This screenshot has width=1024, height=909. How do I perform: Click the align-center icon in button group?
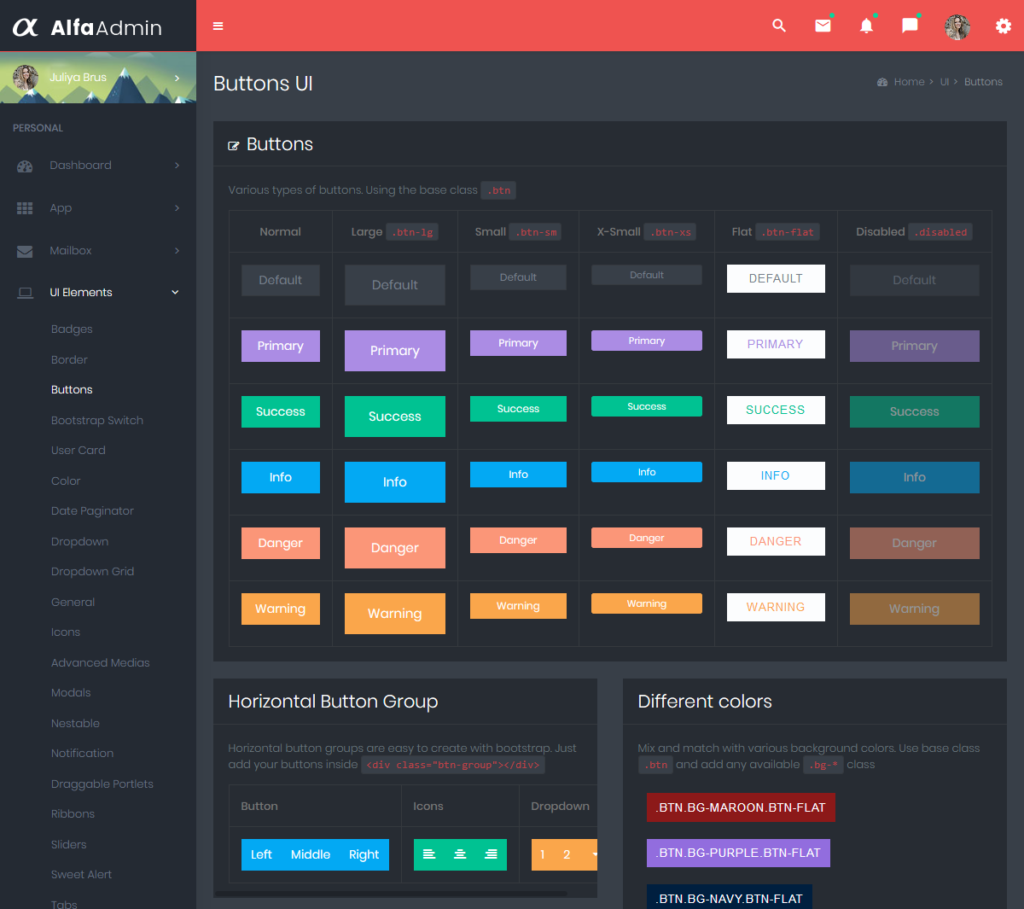coord(460,854)
